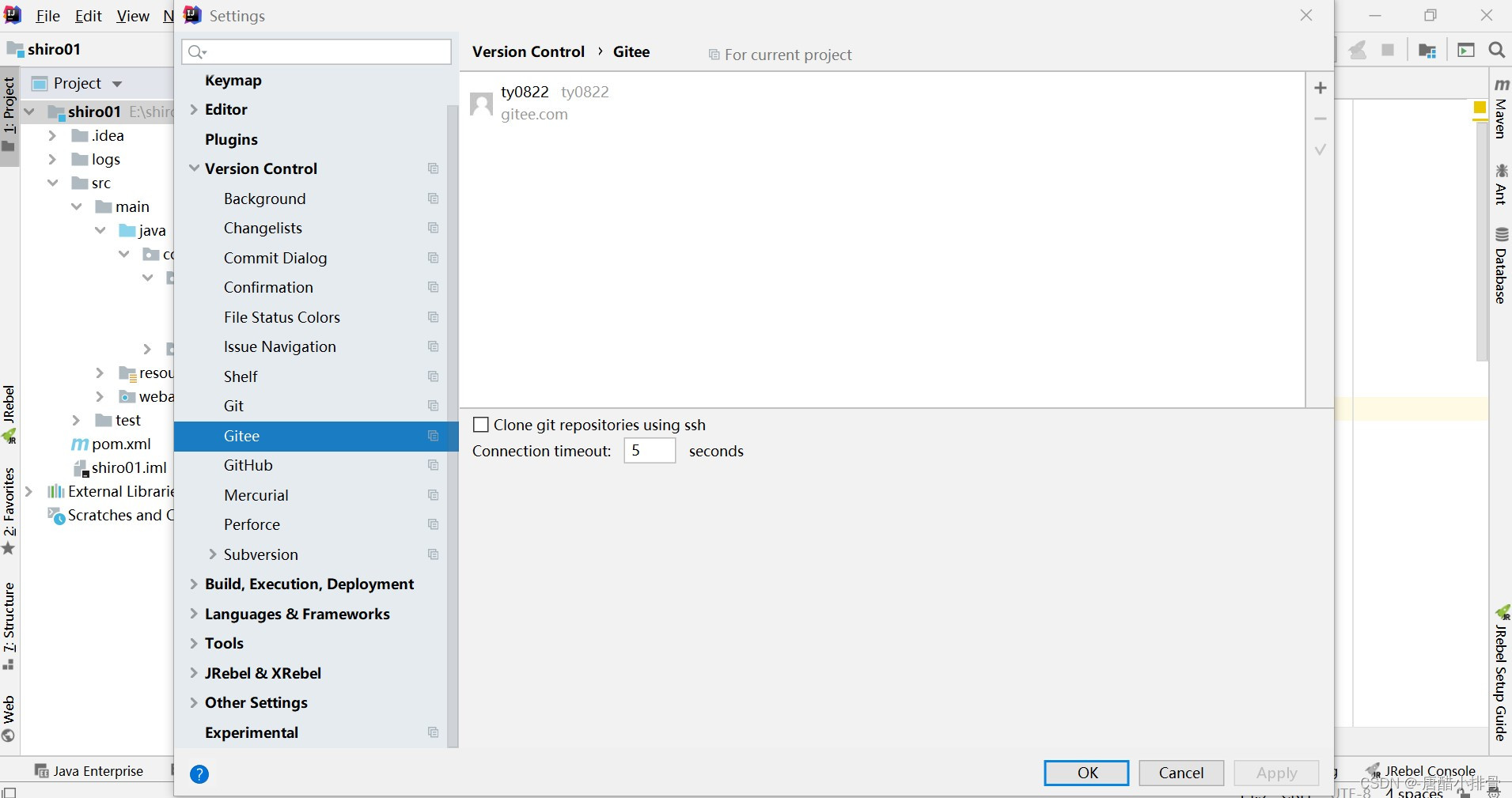
Task: Open the Database tool window
Action: coord(1500,266)
